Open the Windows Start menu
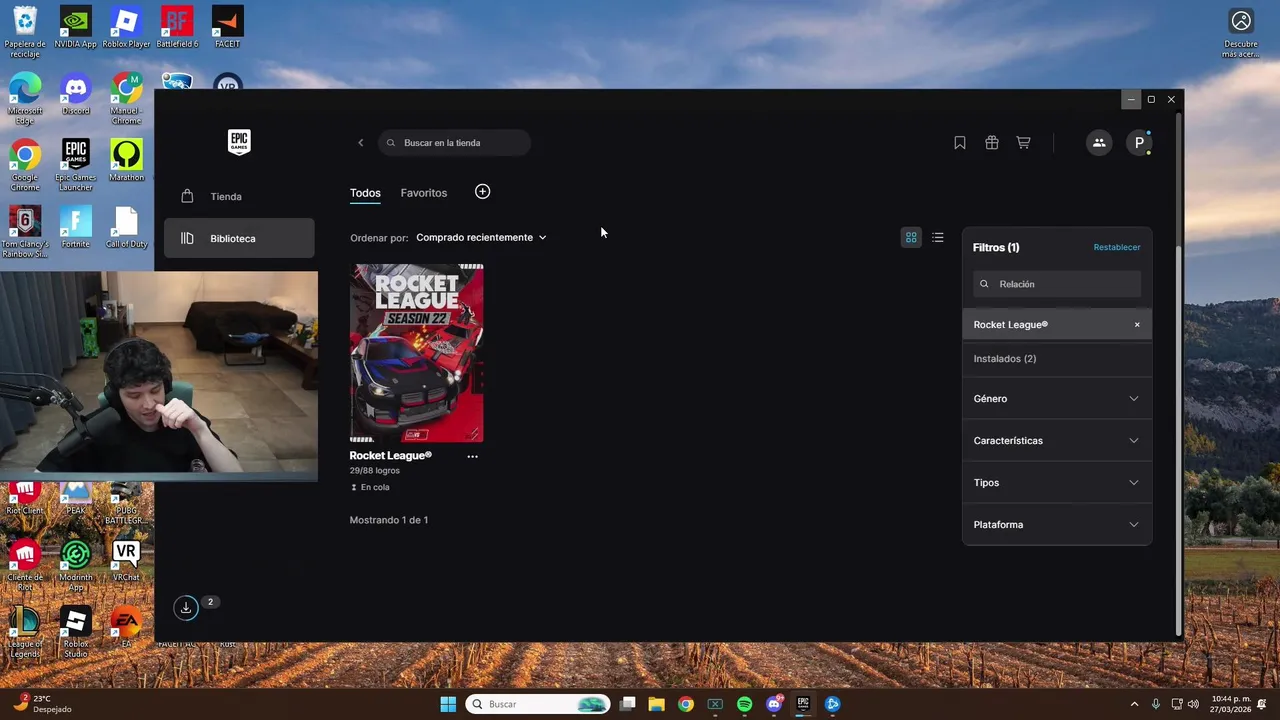 click(x=448, y=704)
